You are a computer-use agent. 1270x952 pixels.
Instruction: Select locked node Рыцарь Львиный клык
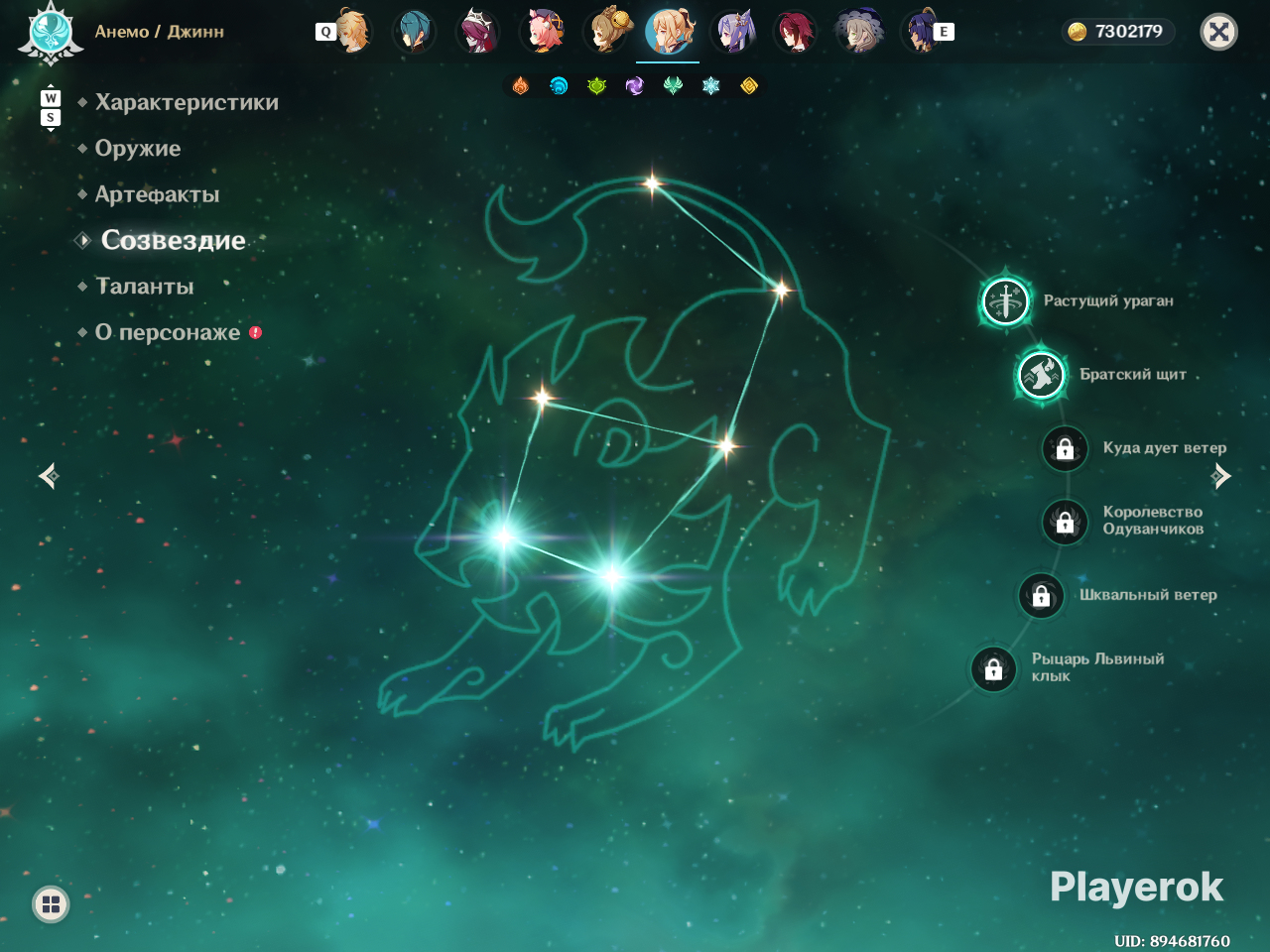[993, 669]
